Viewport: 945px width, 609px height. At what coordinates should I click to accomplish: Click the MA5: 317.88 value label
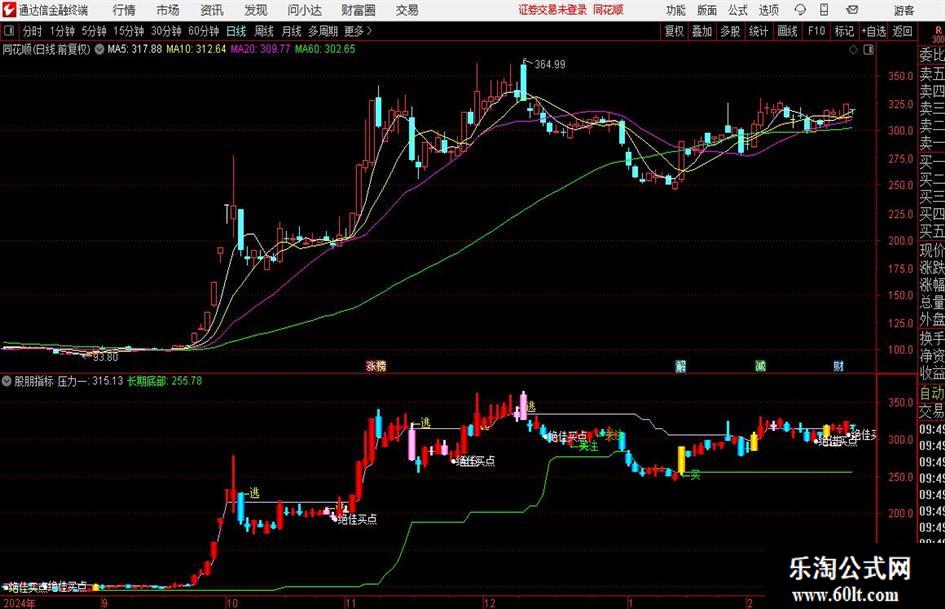(x=134, y=49)
